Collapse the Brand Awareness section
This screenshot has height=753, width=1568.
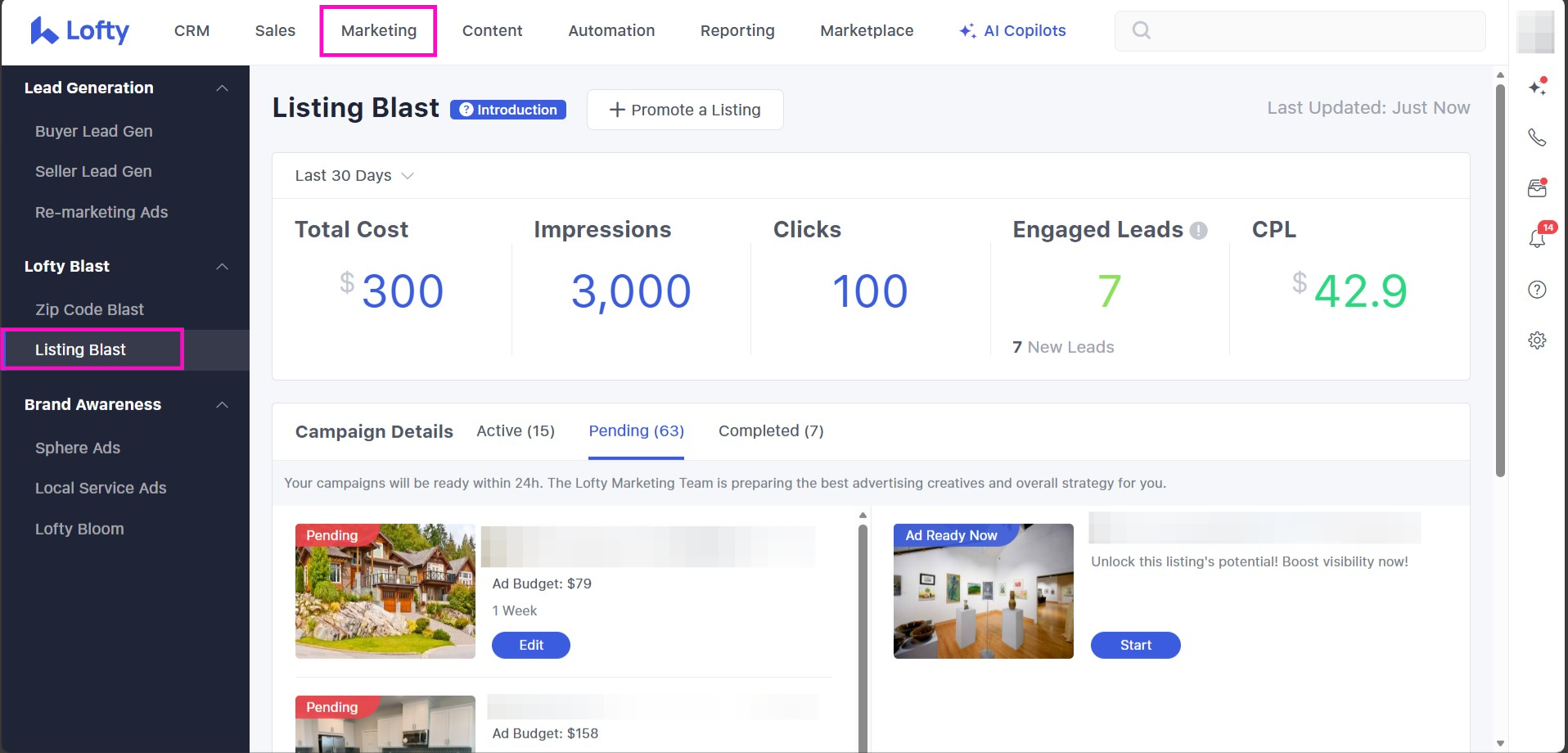(222, 404)
